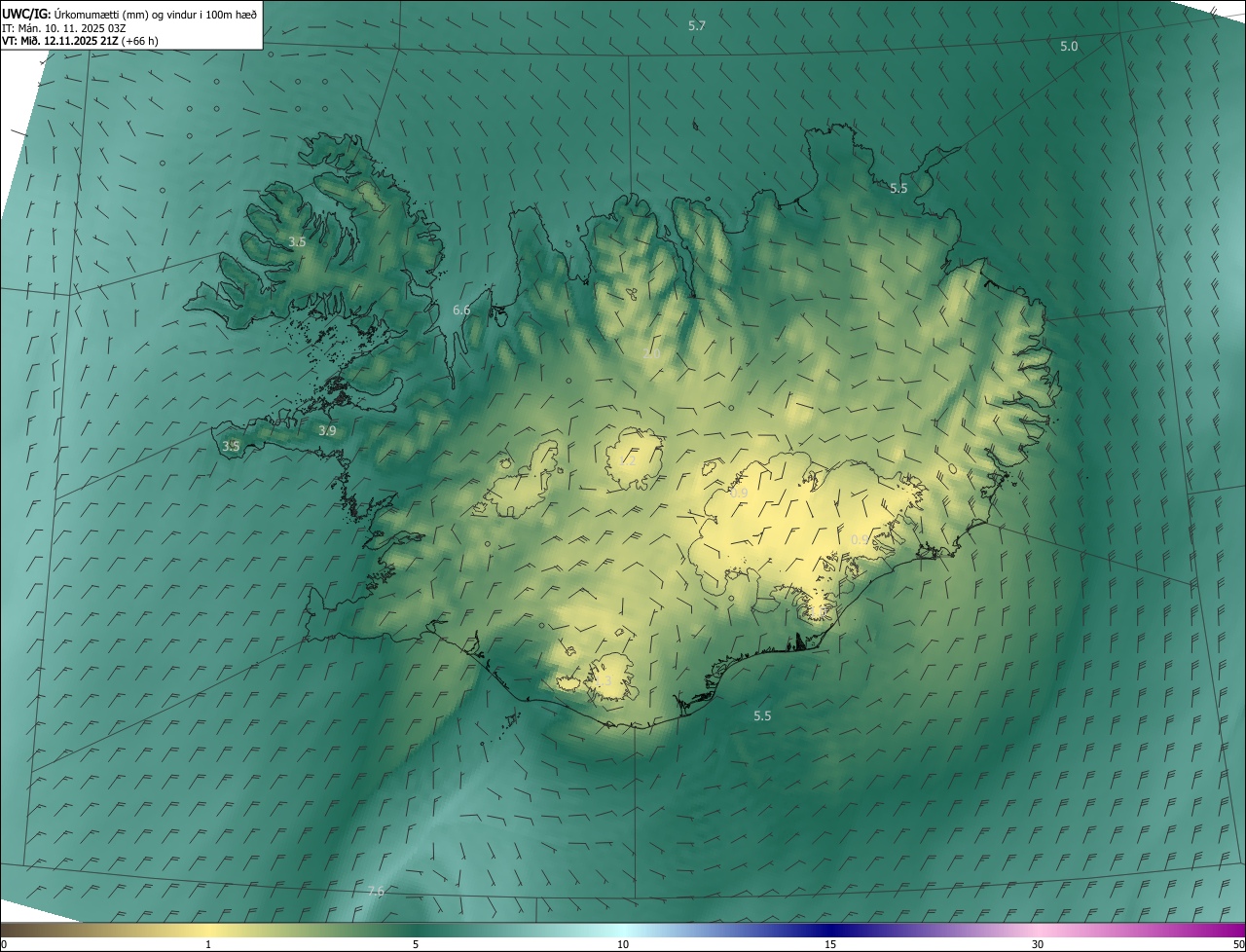Click the 7.6 value label on the map
The image size is (1246, 952).
376,892
